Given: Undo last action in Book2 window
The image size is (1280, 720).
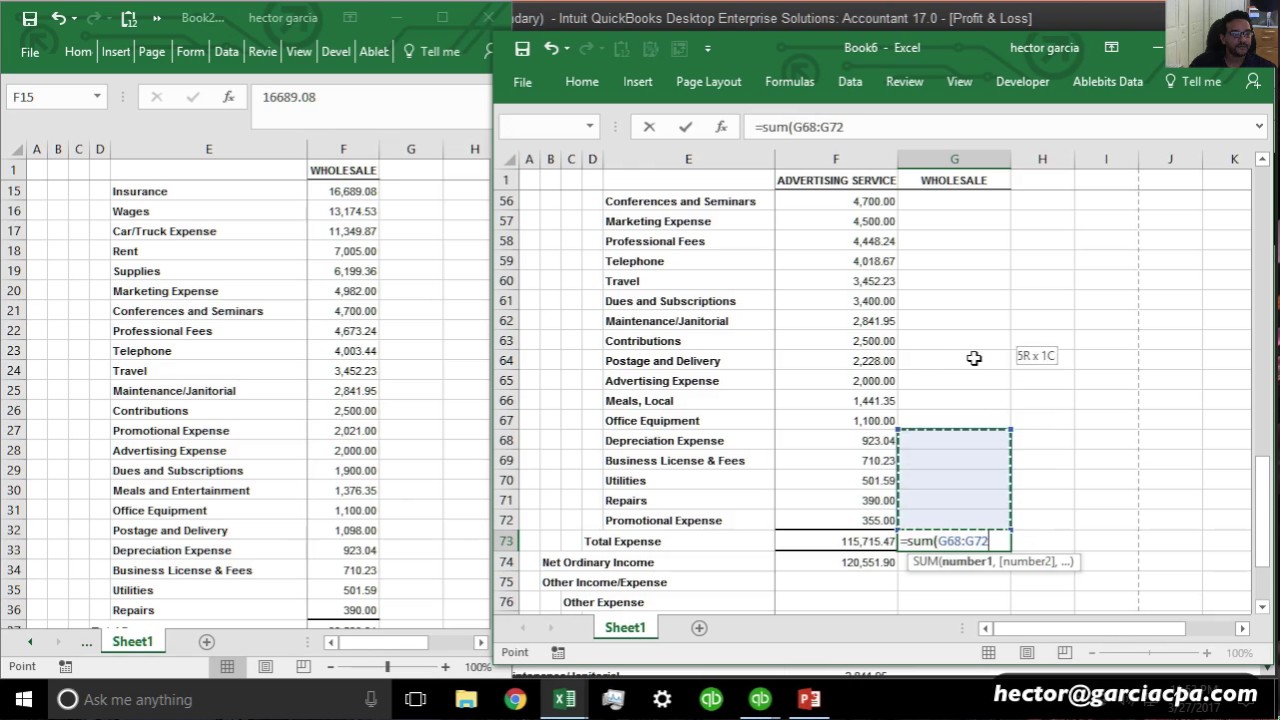Looking at the screenshot, I should 58,18.
